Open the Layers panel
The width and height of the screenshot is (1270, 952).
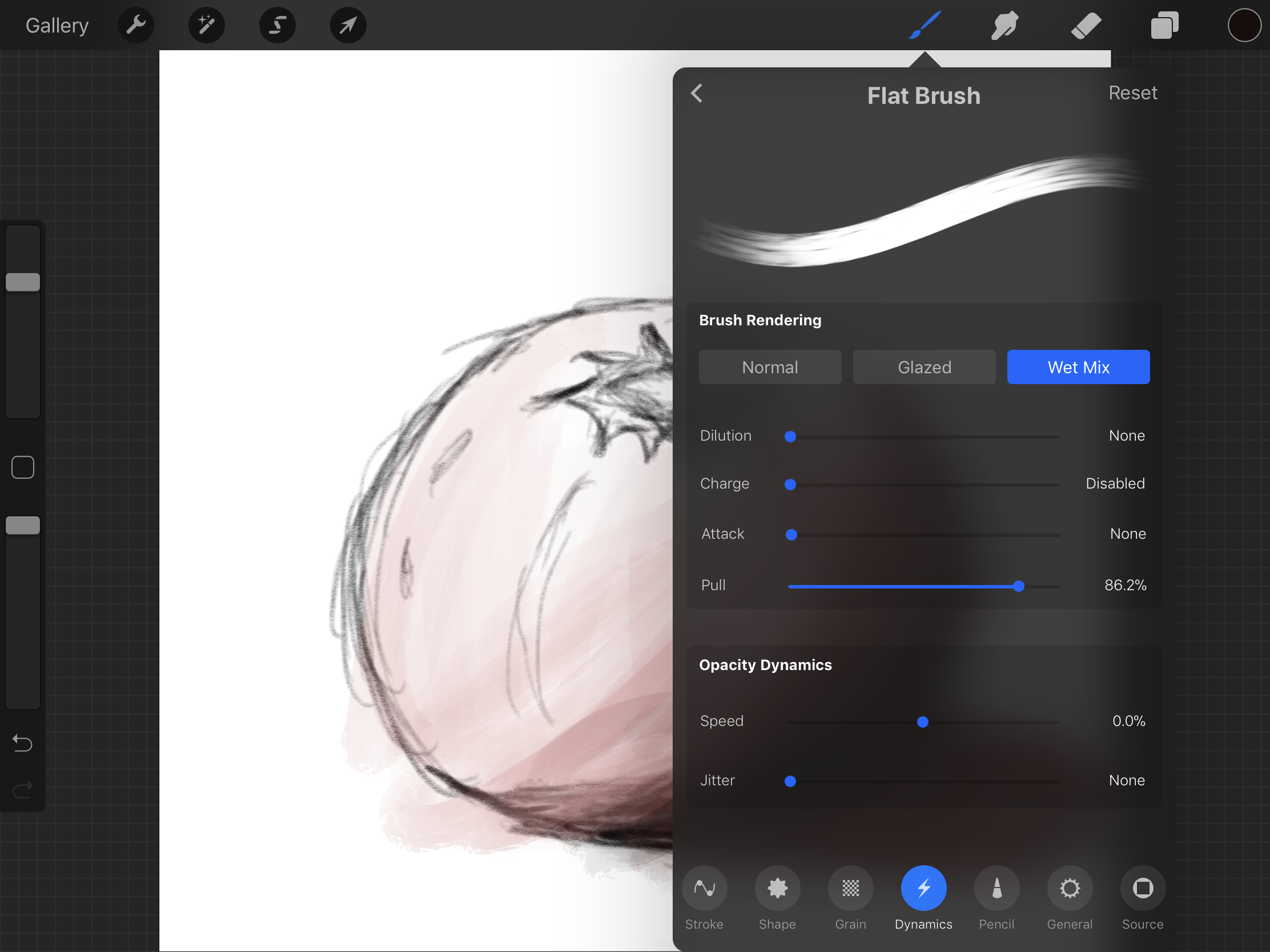1164,25
